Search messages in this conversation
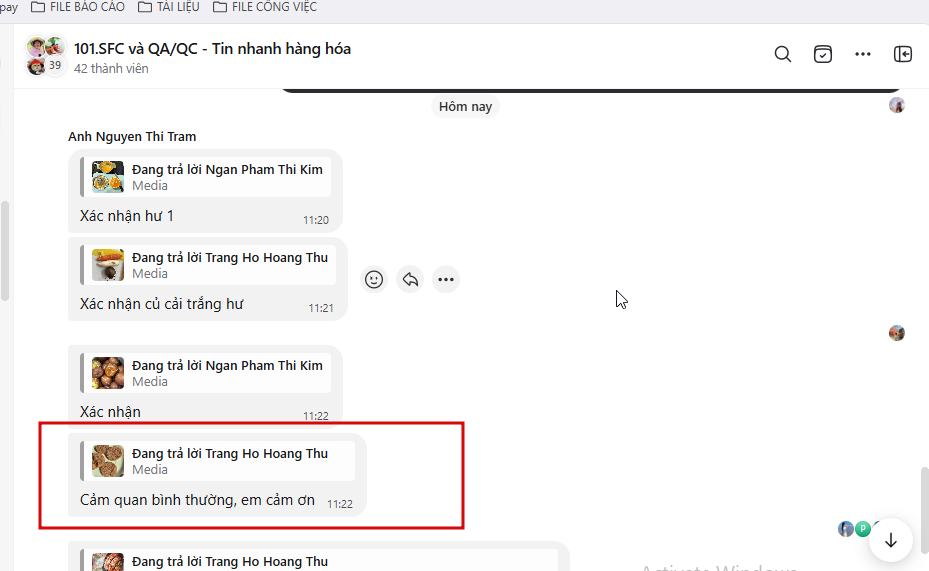929x571 pixels. point(783,54)
